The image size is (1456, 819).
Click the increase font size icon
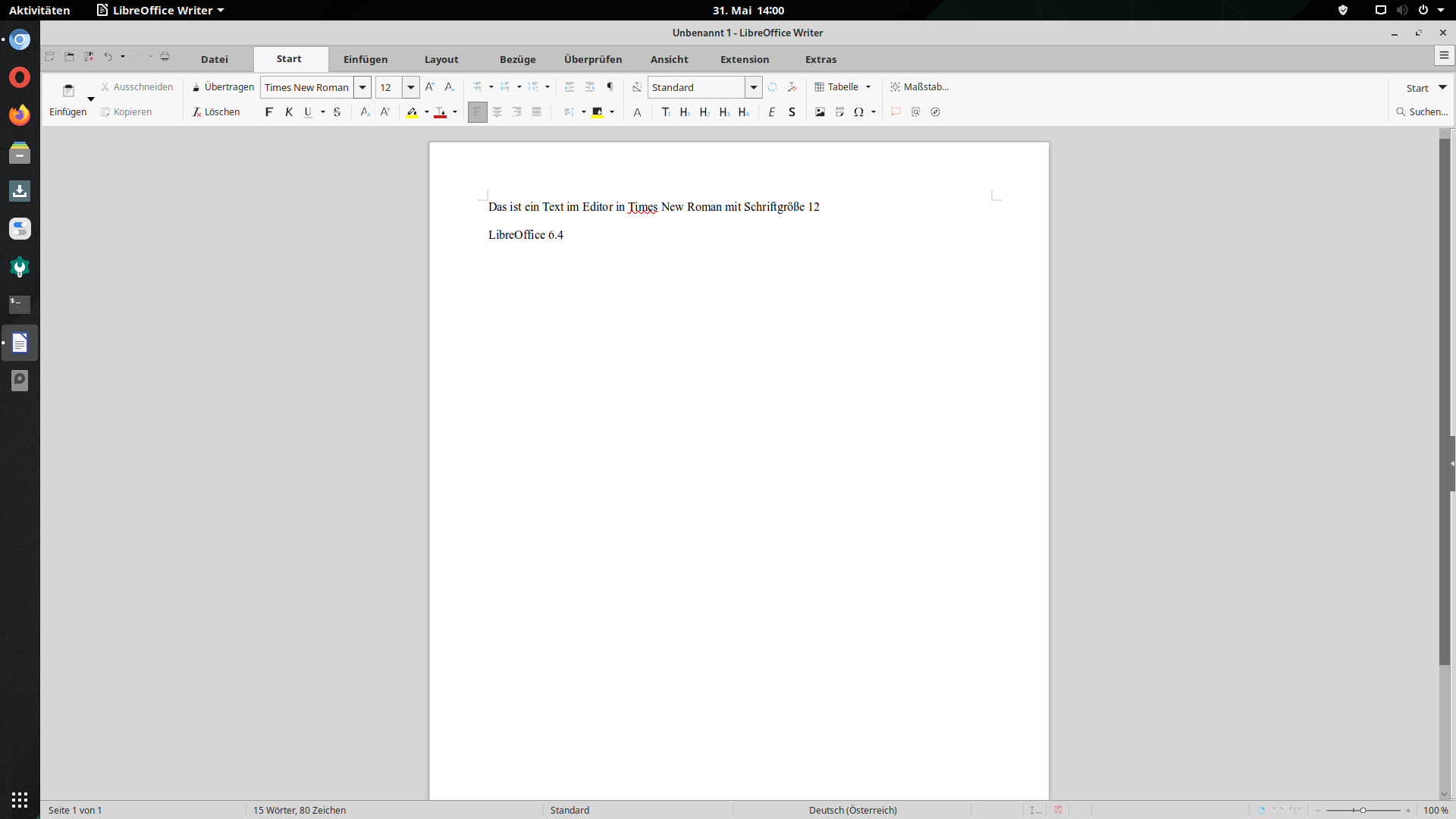[430, 86]
